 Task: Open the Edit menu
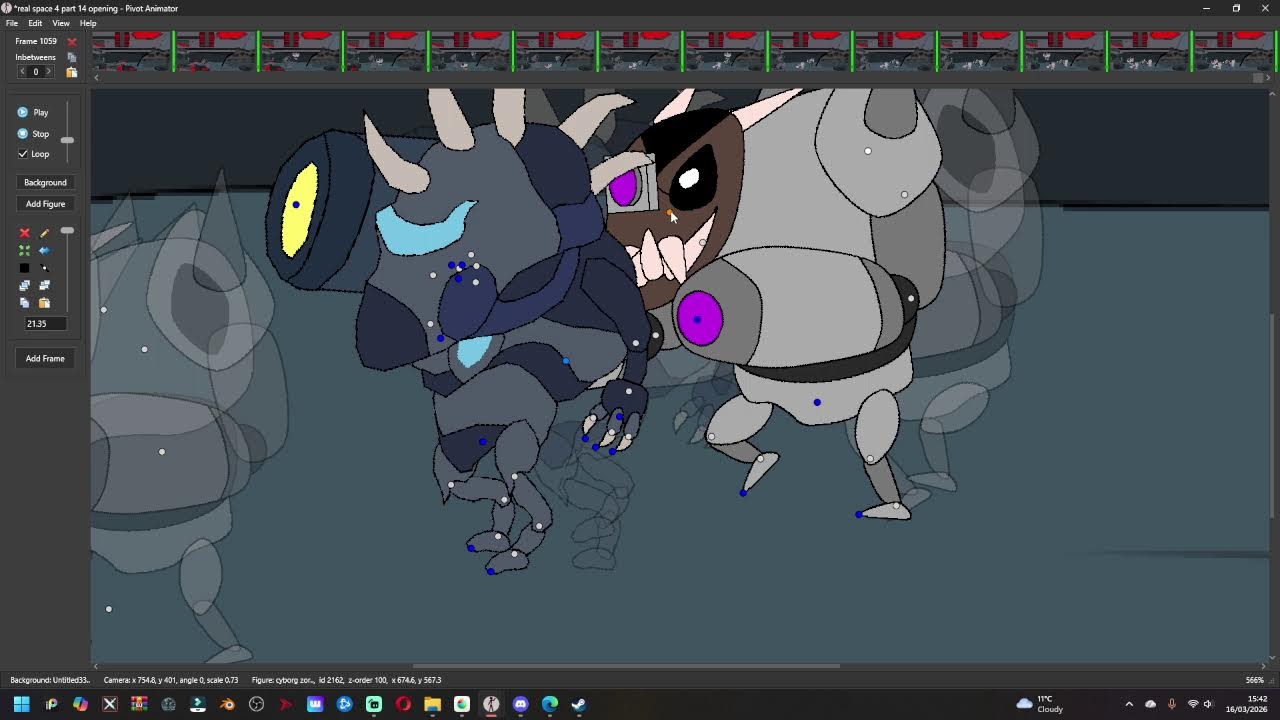coord(35,23)
